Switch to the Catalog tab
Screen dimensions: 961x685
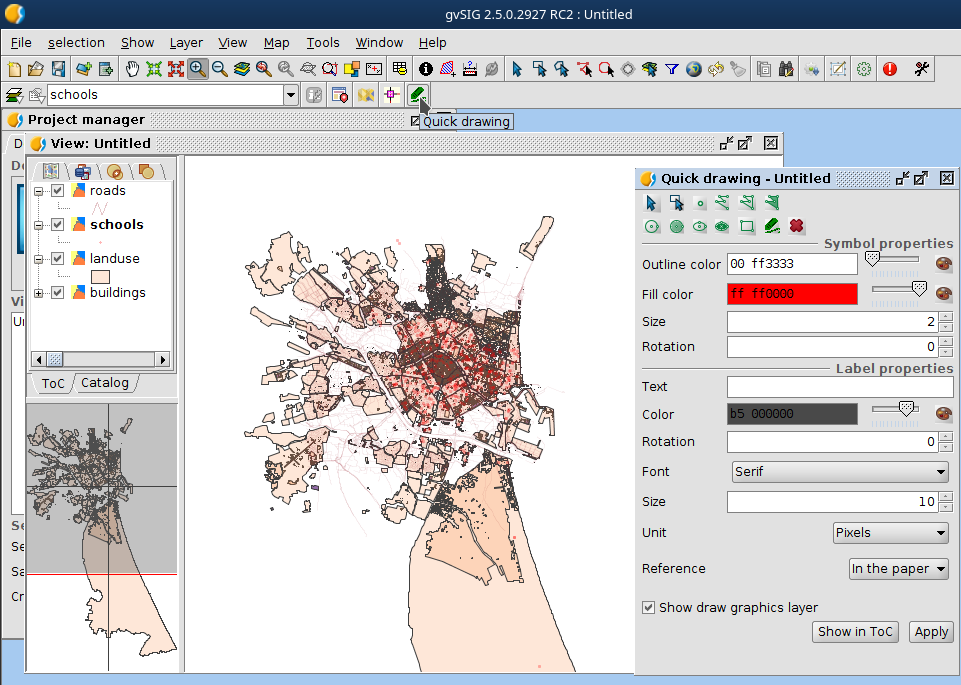(105, 383)
